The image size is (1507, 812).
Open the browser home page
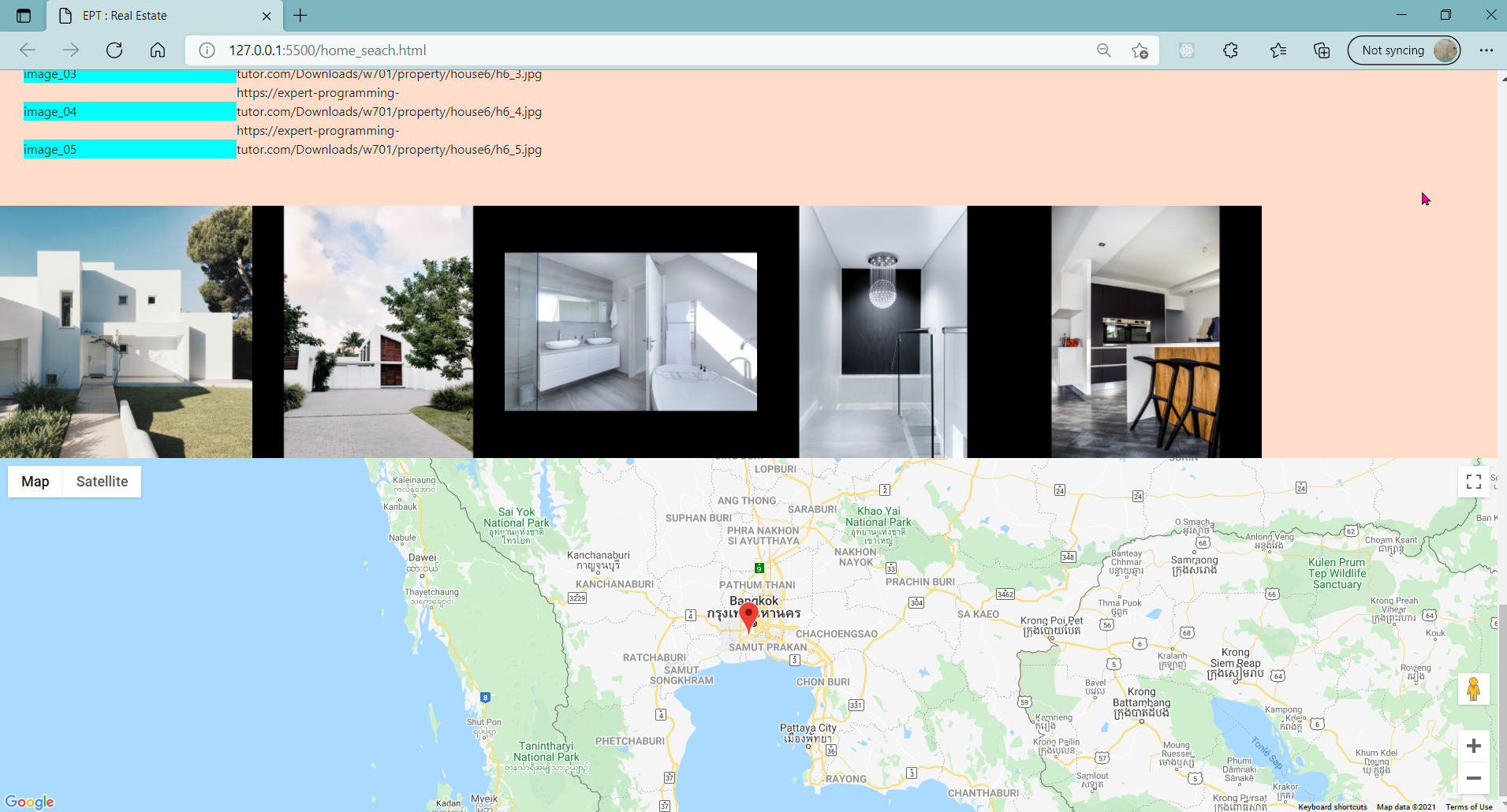point(158,50)
